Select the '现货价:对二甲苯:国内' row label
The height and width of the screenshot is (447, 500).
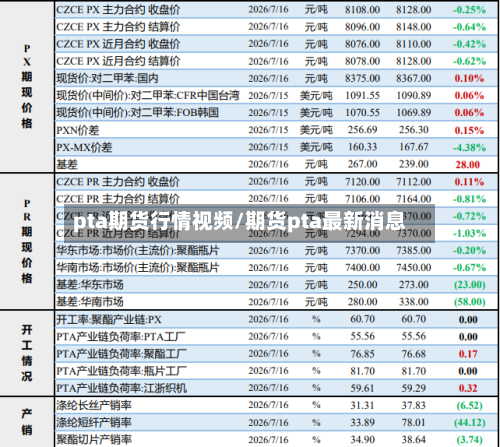click(x=107, y=79)
